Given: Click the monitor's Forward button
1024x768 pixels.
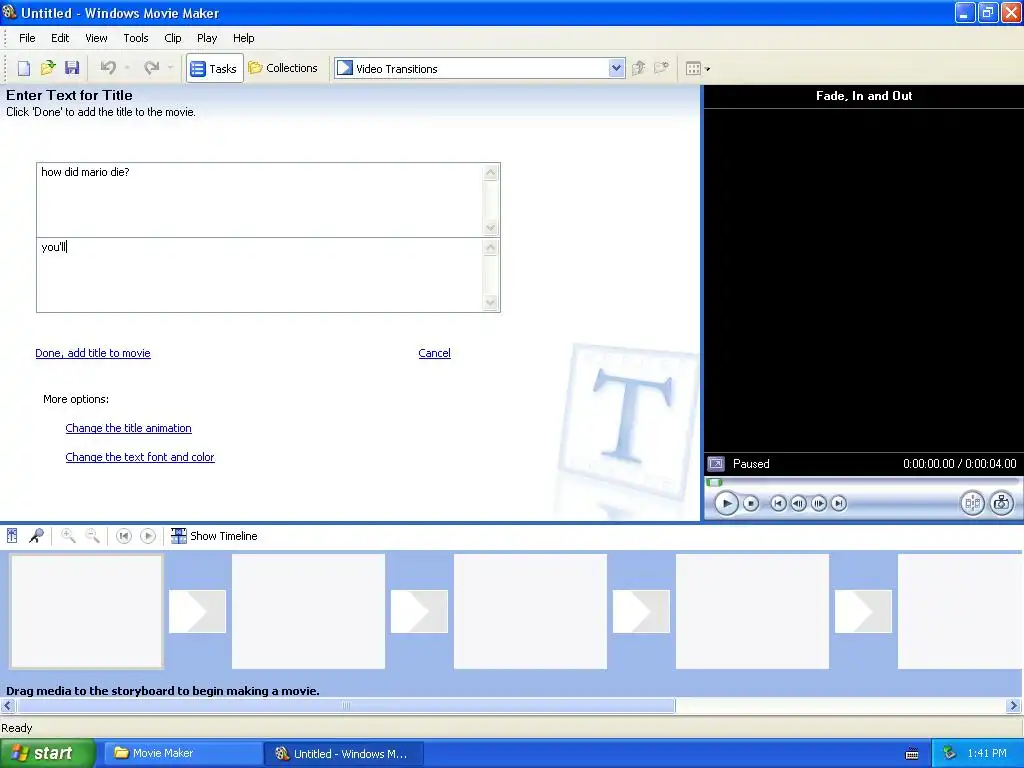Looking at the screenshot, I should pos(839,504).
